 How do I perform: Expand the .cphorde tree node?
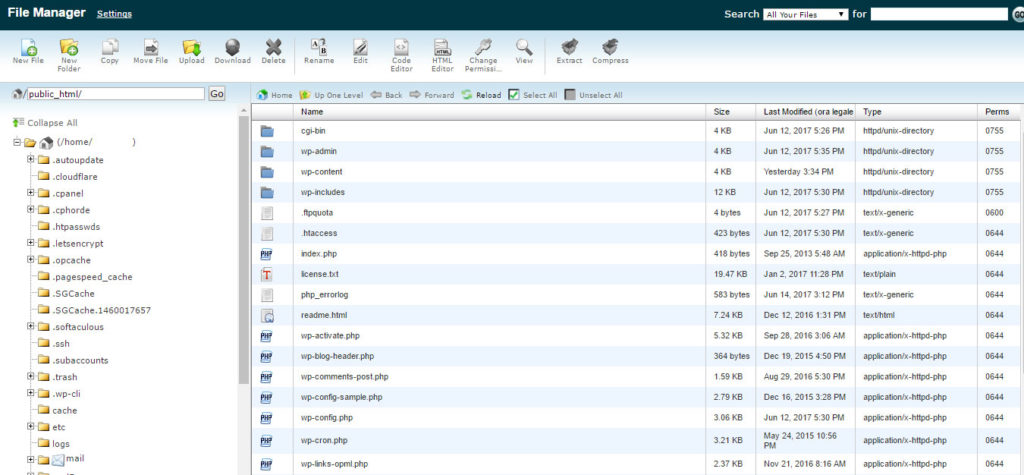pos(31,210)
